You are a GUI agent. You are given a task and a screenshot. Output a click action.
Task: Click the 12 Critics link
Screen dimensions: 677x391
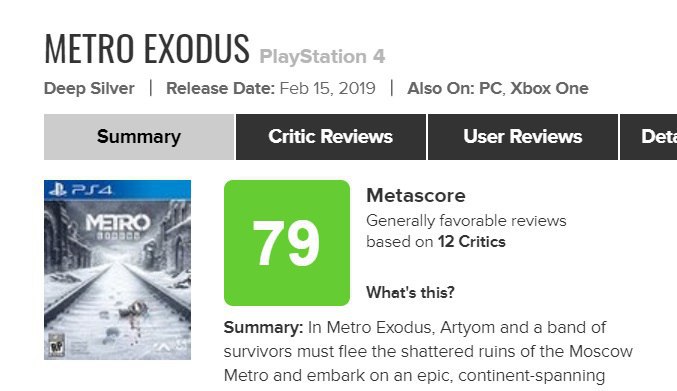tap(471, 242)
